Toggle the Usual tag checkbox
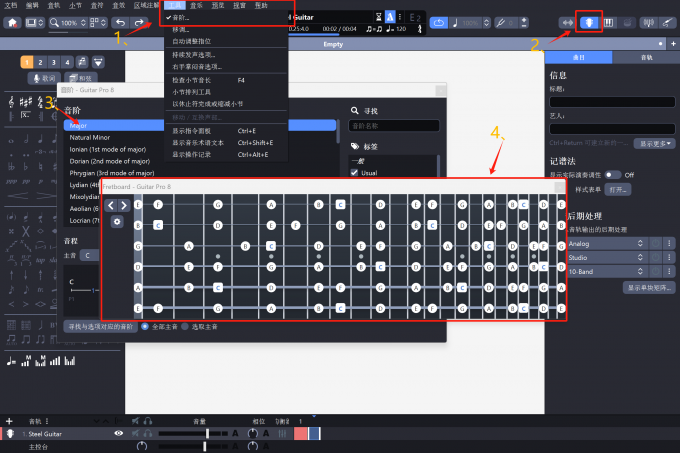680x453 pixels. 354,172
